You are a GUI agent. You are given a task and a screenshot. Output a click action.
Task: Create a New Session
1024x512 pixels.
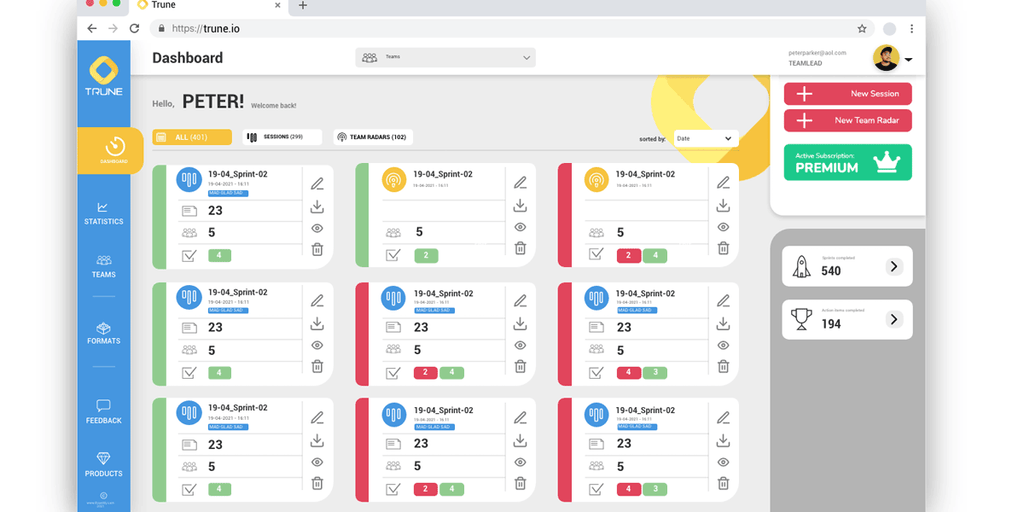point(848,93)
